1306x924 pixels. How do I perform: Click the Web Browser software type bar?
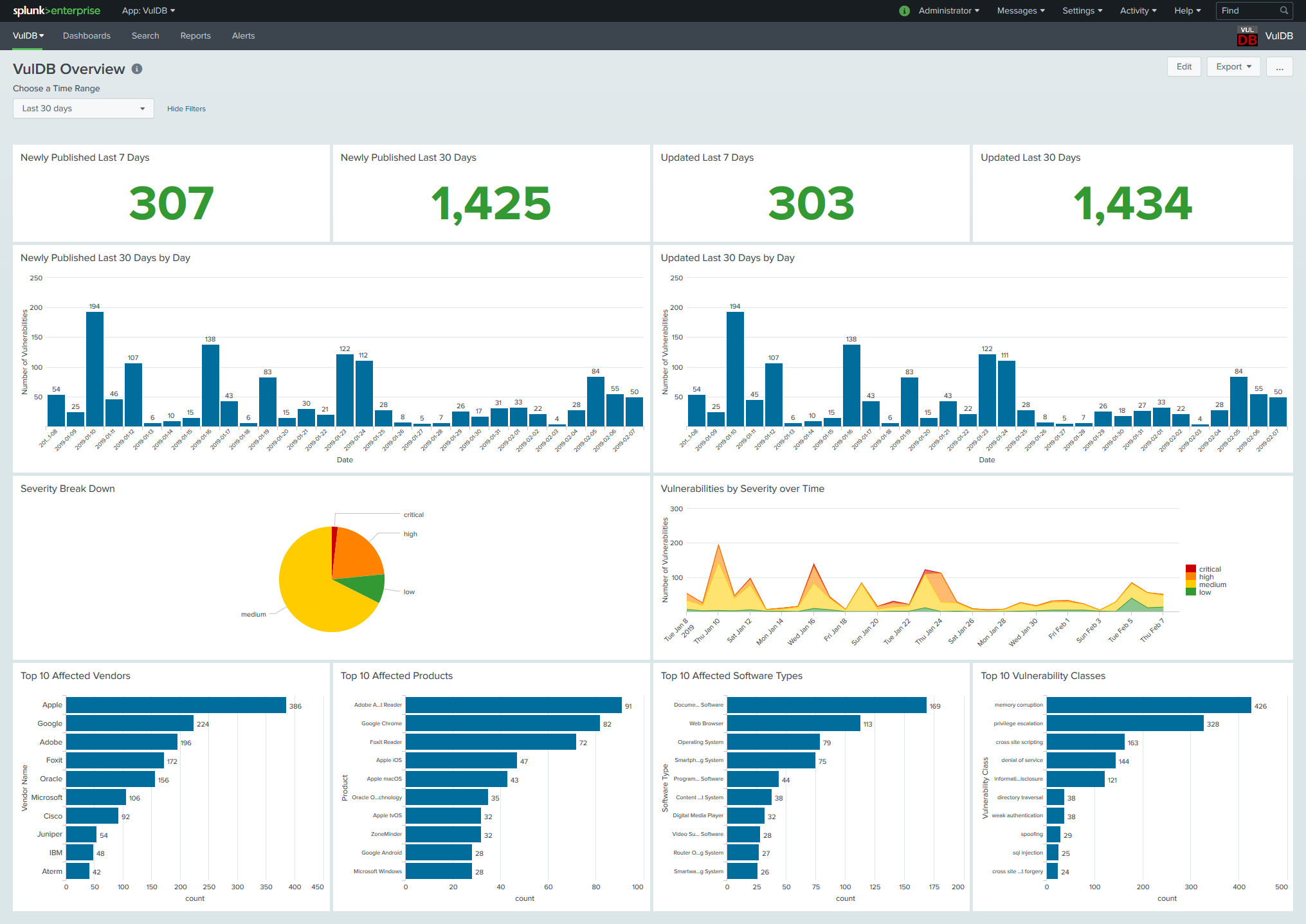tap(794, 723)
